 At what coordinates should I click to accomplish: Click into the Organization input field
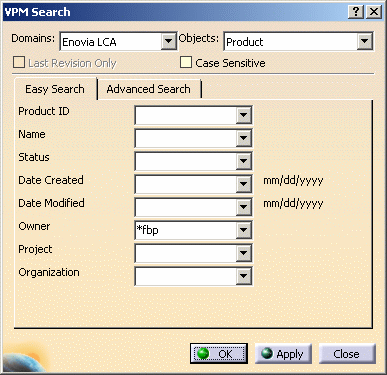pyautogui.click(x=186, y=276)
